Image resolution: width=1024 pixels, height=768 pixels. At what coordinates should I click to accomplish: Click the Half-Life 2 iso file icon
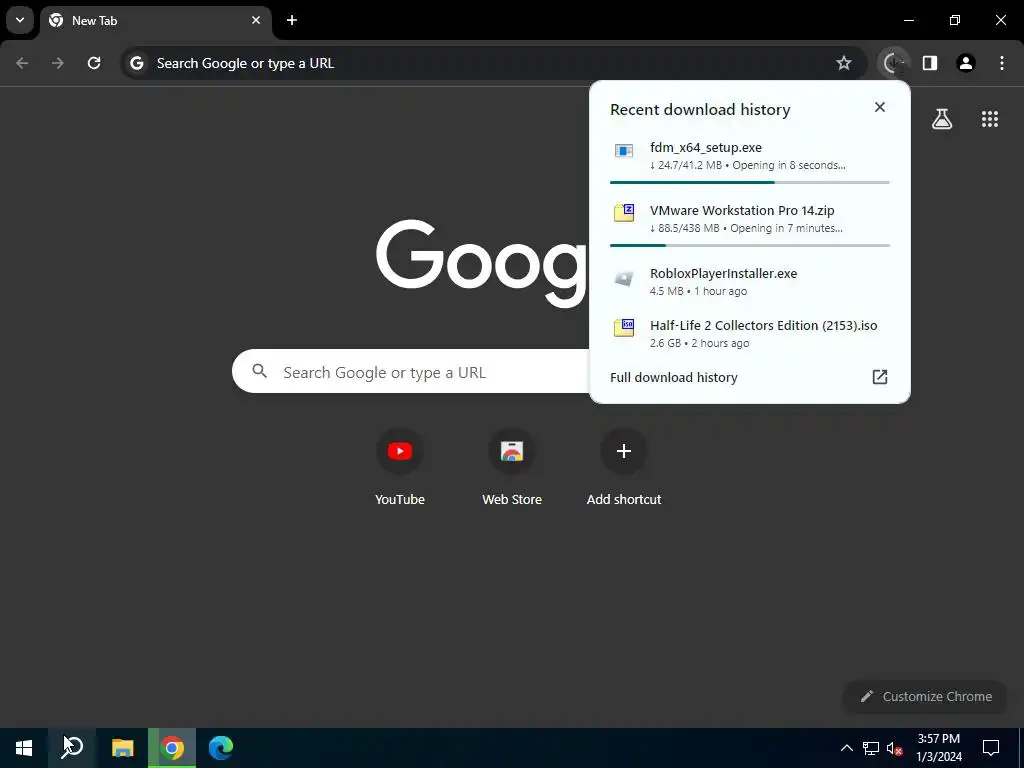[x=624, y=327]
